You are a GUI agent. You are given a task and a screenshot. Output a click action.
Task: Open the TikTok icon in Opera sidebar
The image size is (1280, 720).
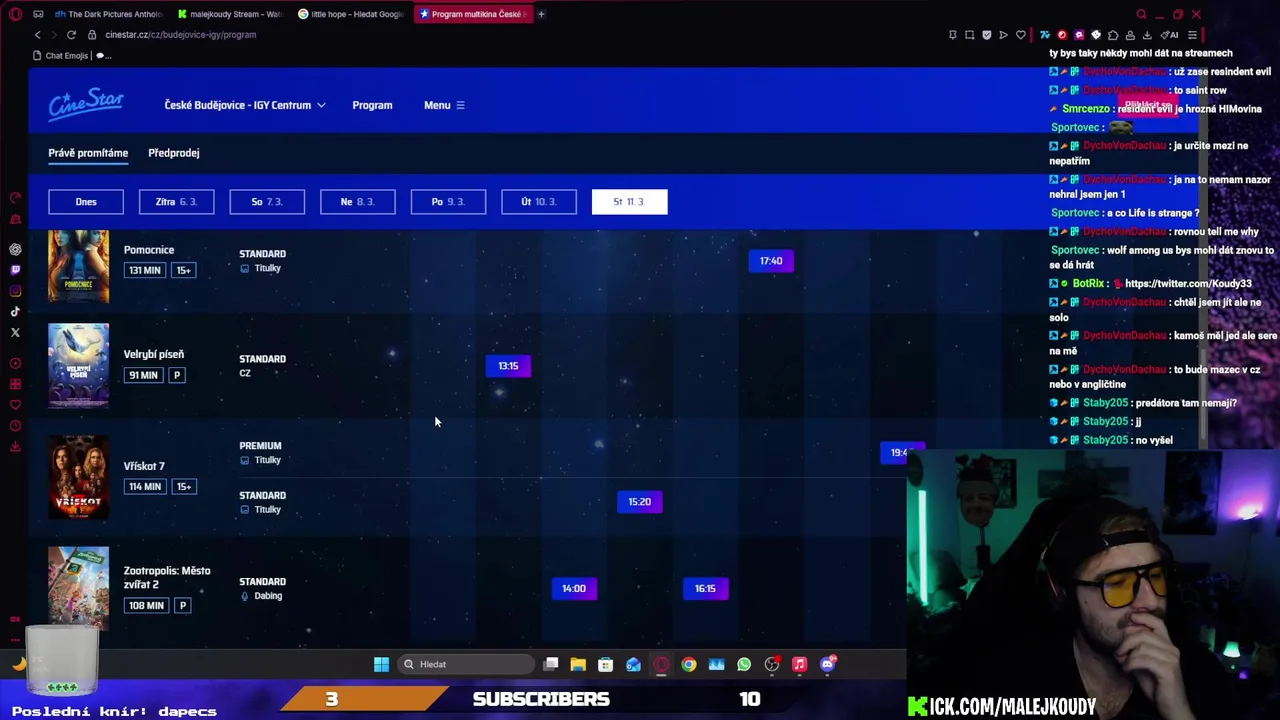(15, 312)
